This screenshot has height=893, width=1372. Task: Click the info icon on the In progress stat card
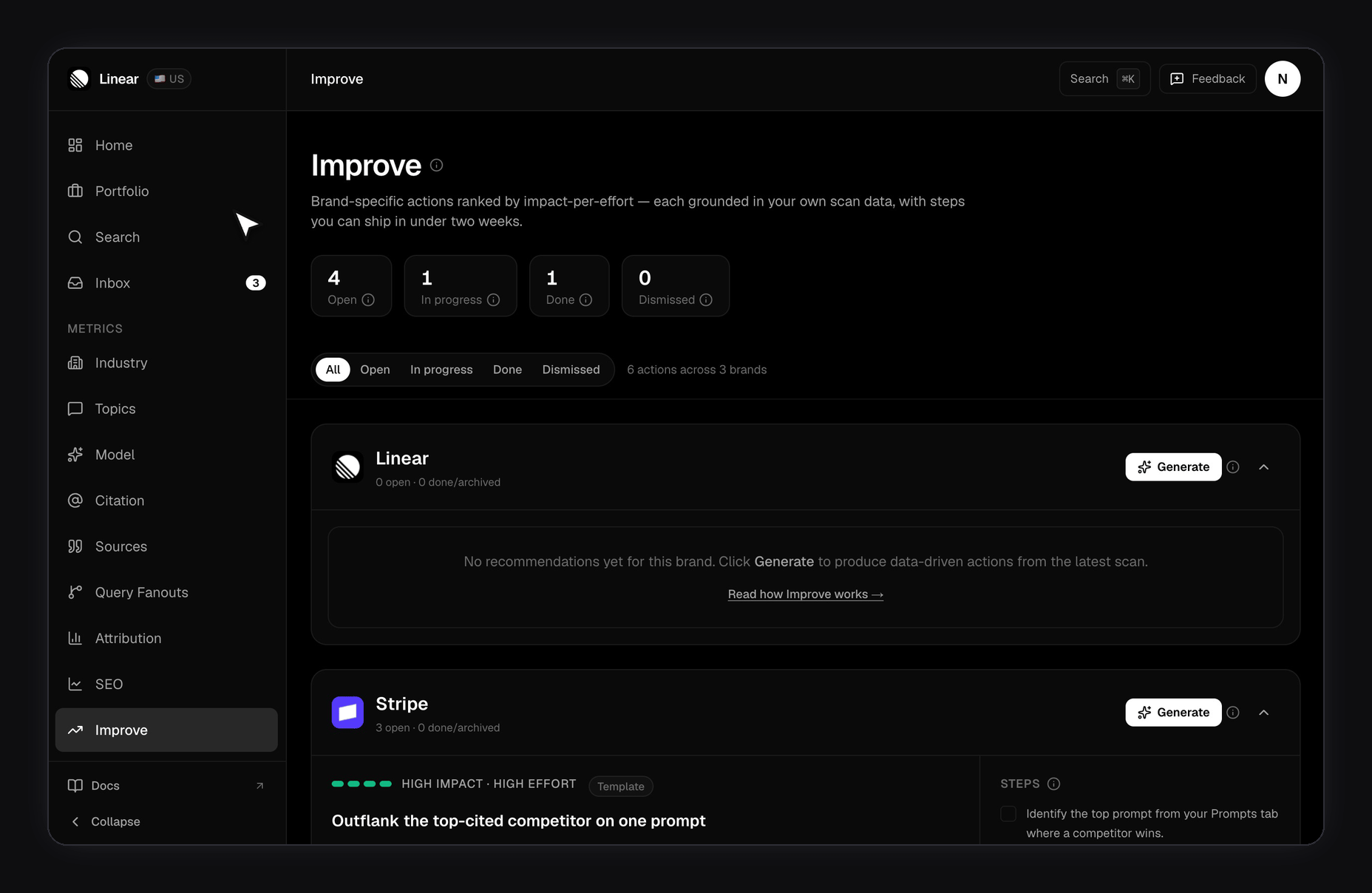(493, 300)
